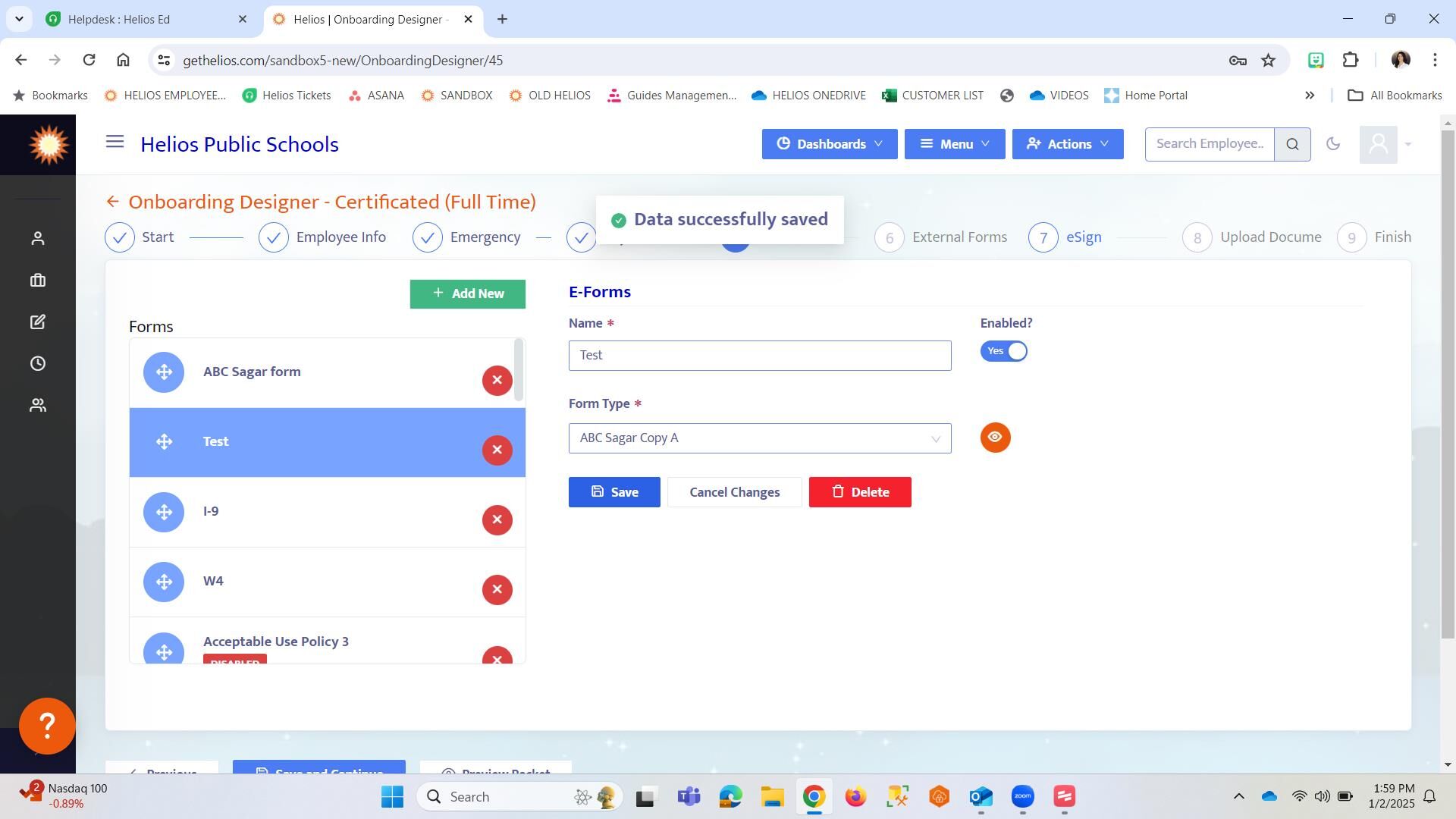Remove W4 form with the red X icon
Image resolution: width=1456 pixels, height=819 pixels.
(x=497, y=589)
